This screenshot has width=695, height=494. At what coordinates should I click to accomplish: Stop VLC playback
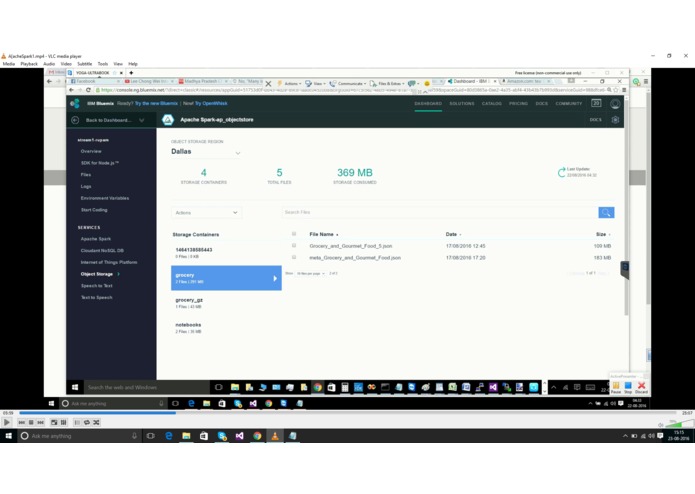click(x=31, y=422)
